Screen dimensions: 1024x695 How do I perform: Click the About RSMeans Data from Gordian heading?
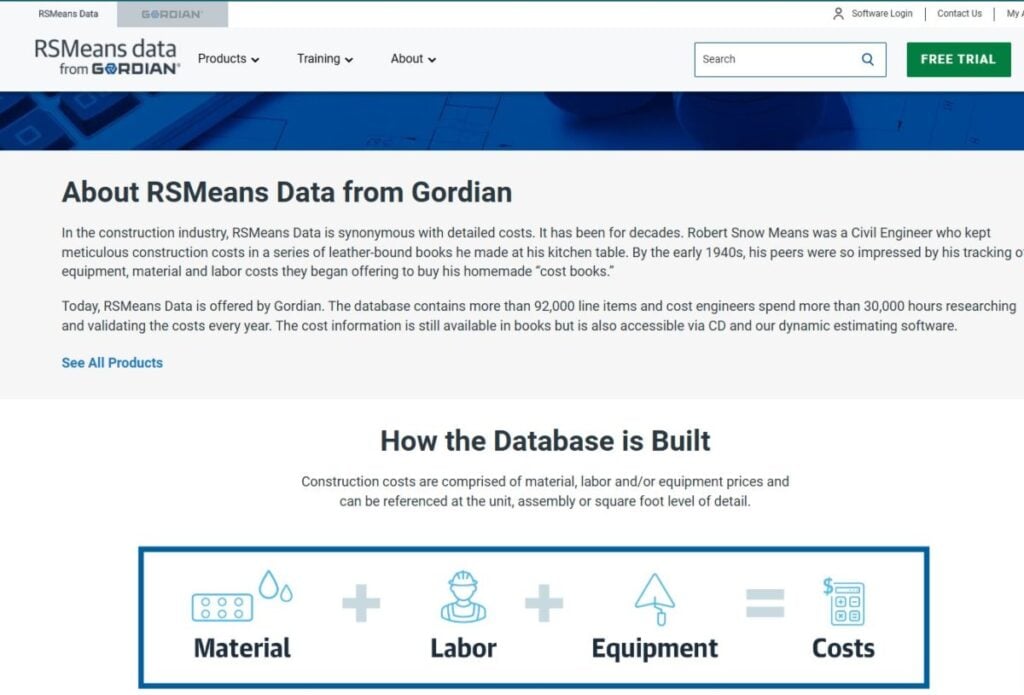pos(287,192)
